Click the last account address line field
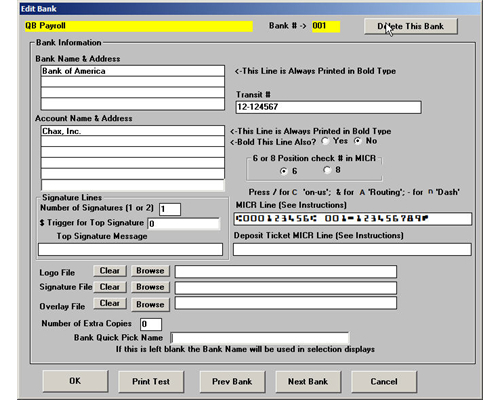 [x=133, y=185]
